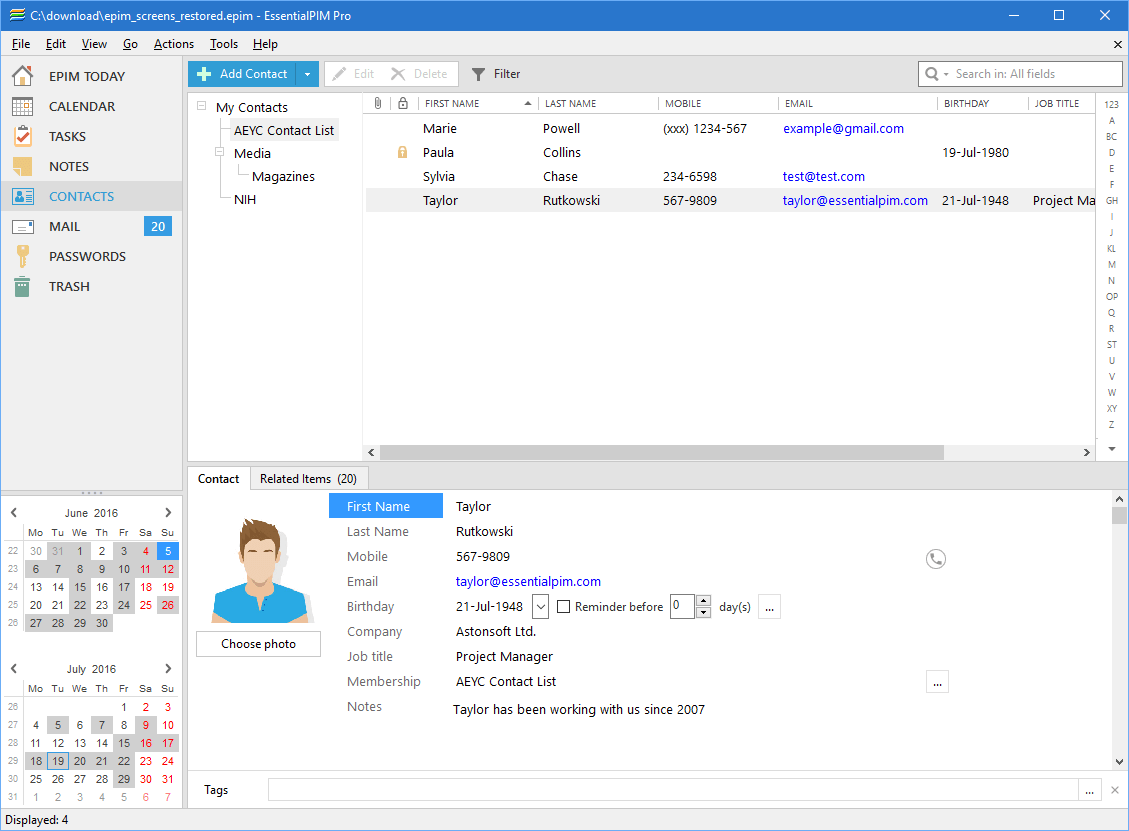
Task: Open the File menu
Action: [21, 44]
